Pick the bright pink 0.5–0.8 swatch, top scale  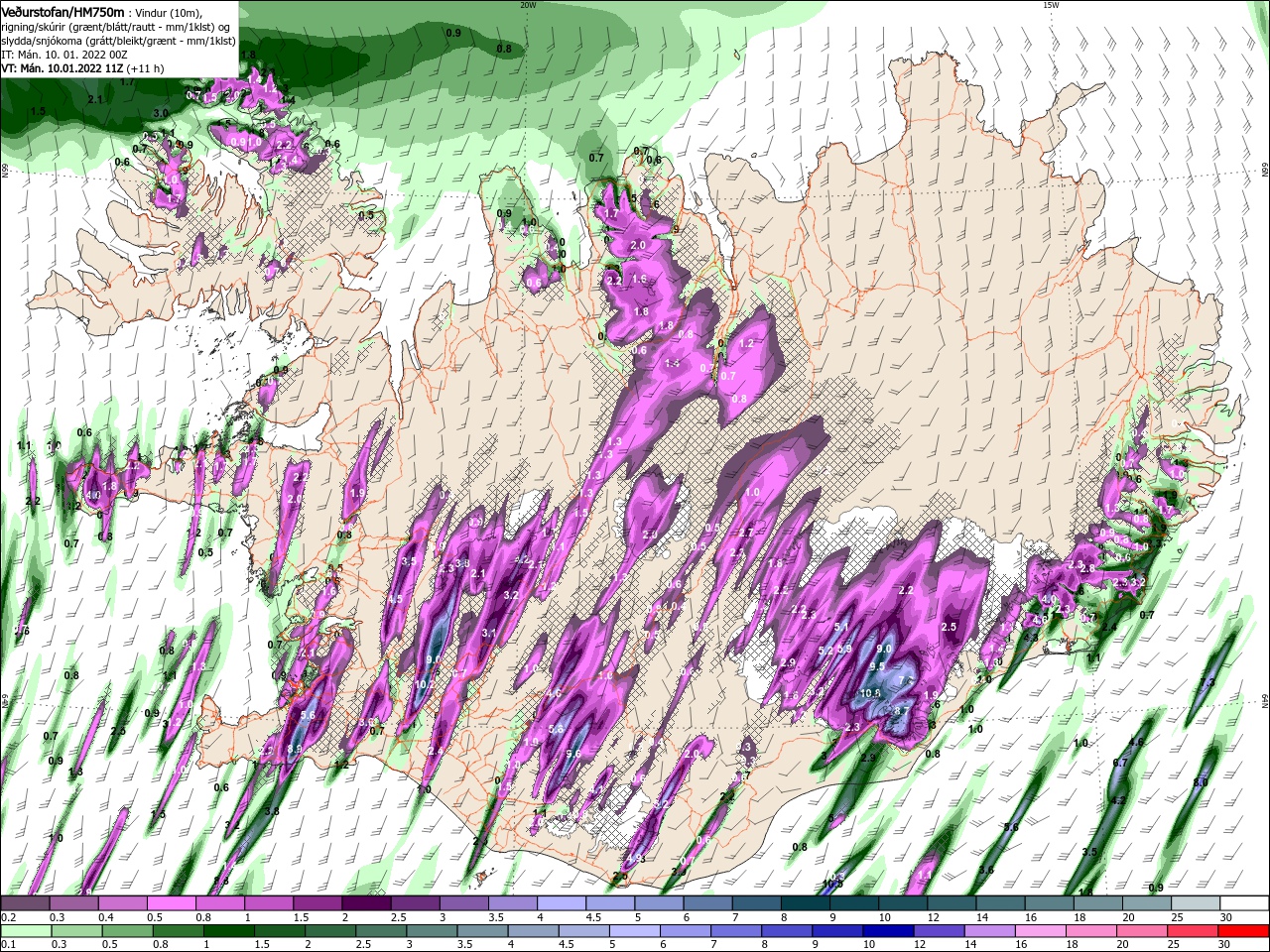171,903
